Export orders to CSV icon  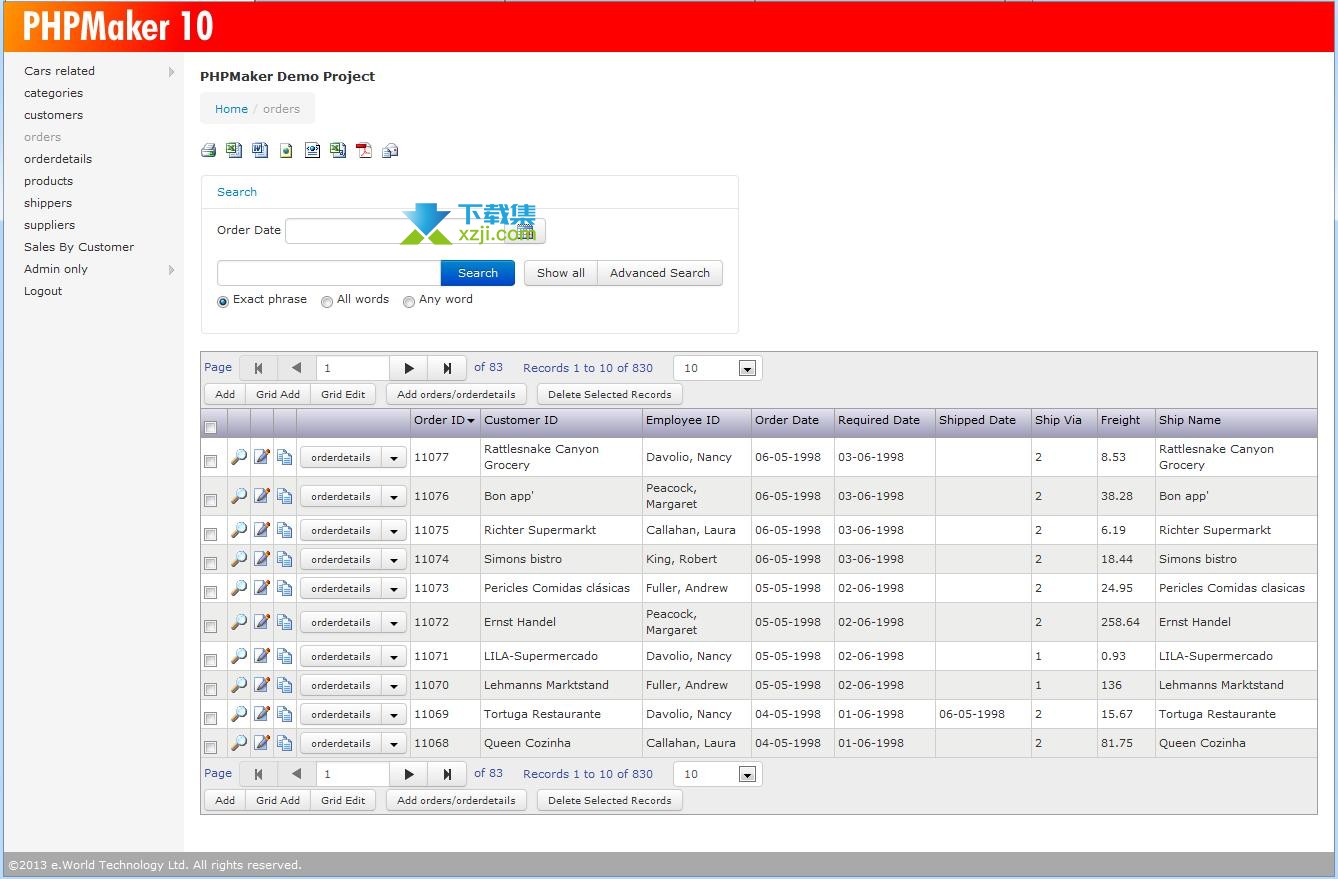click(338, 150)
